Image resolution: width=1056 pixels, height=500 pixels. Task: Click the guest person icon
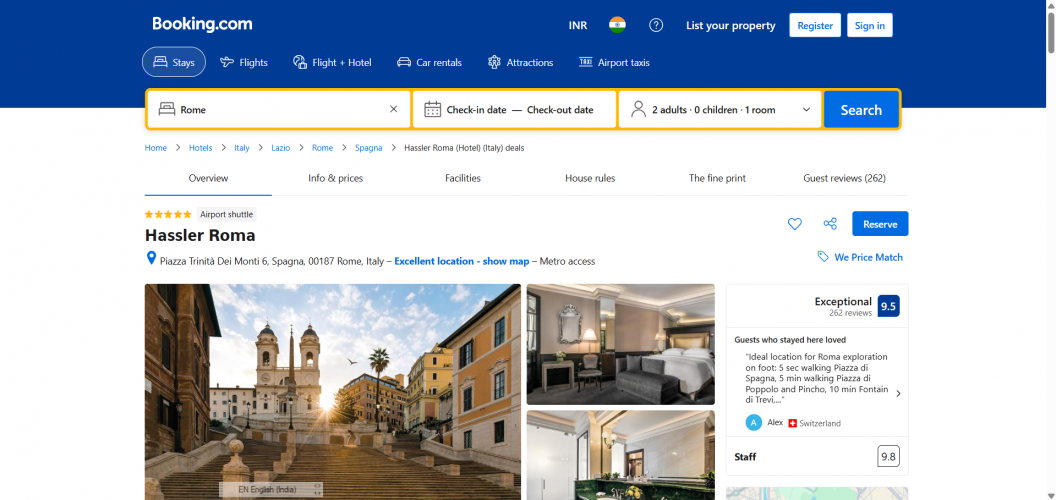click(x=638, y=109)
